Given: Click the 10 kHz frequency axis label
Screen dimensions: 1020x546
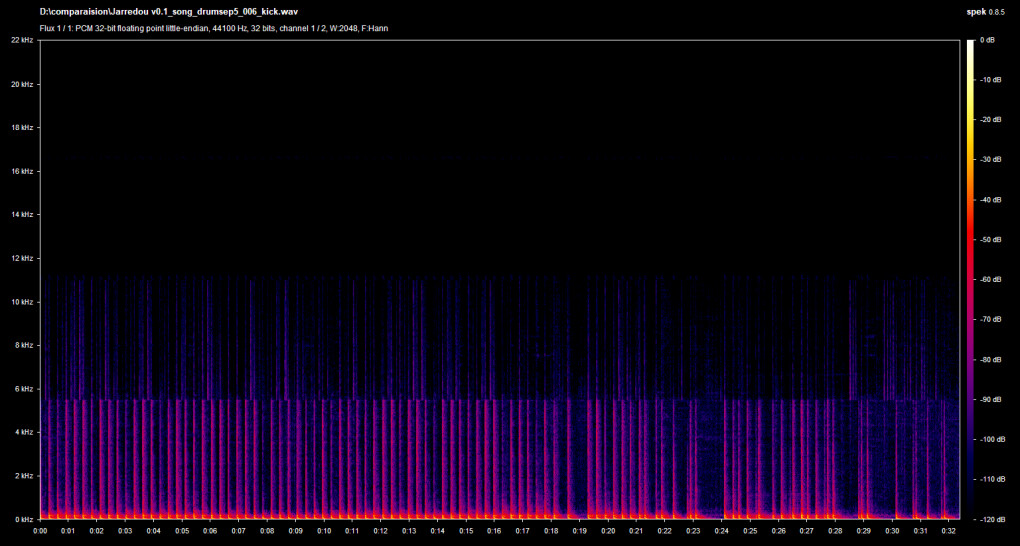Looking at the screenshot, I should 23,302.
